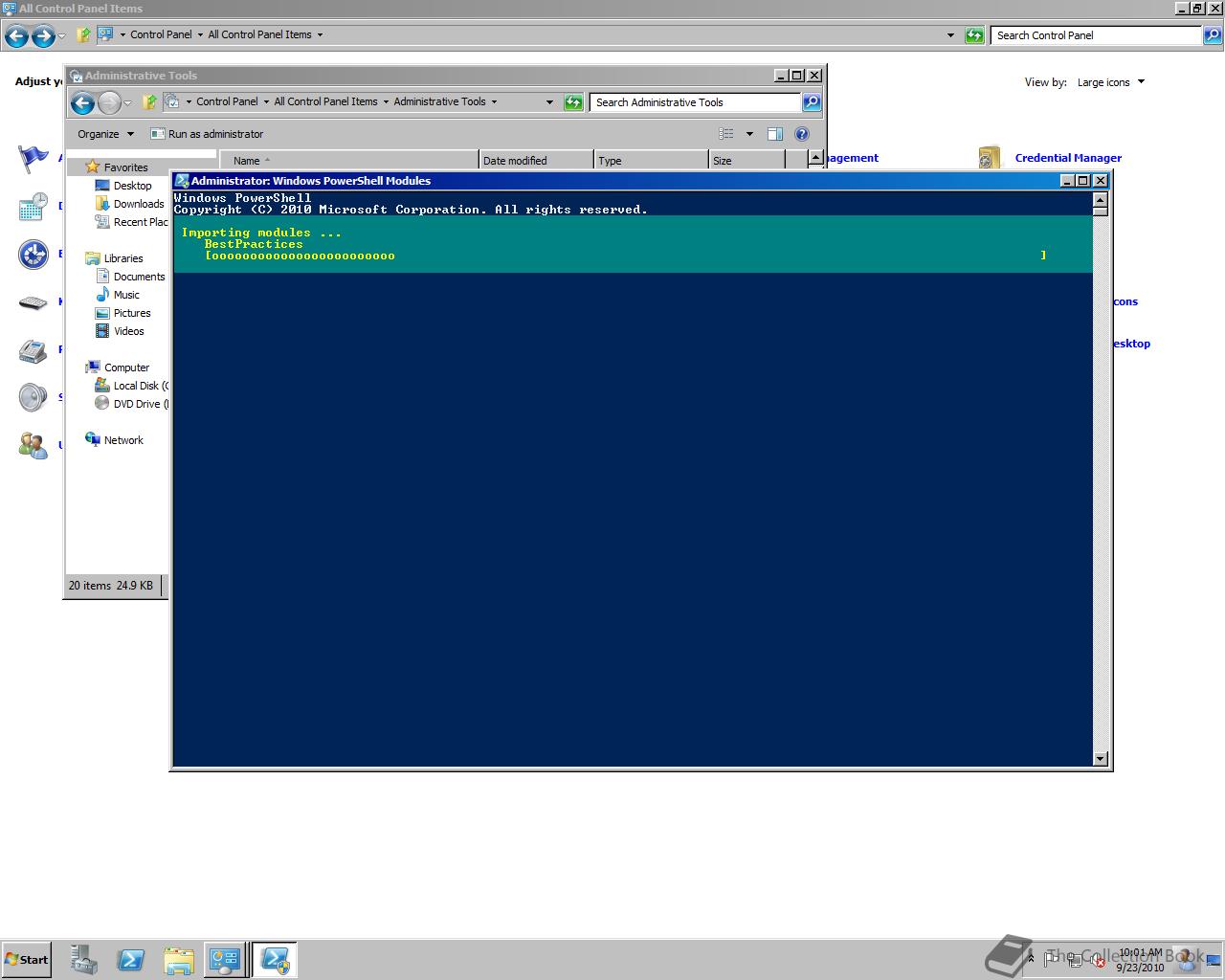The height and width of the screenshot is (980, 1225).
Task: Open recent pages dropdown beside Administrative Tools forward button
Action: tap(127, 103)
